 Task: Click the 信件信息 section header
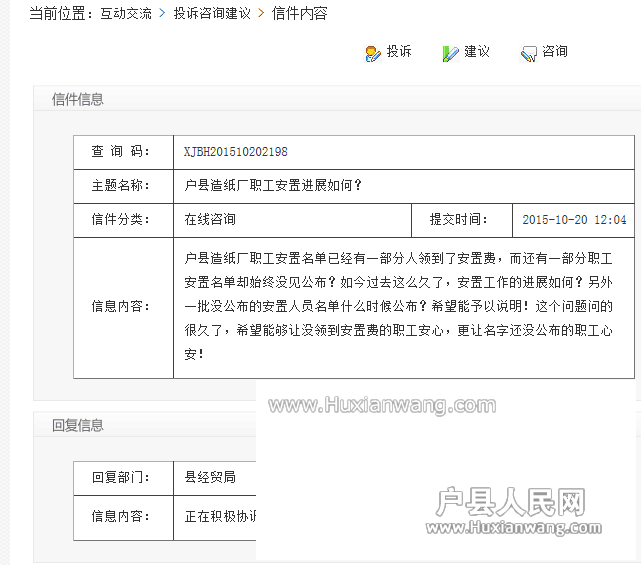coord(78,99)
